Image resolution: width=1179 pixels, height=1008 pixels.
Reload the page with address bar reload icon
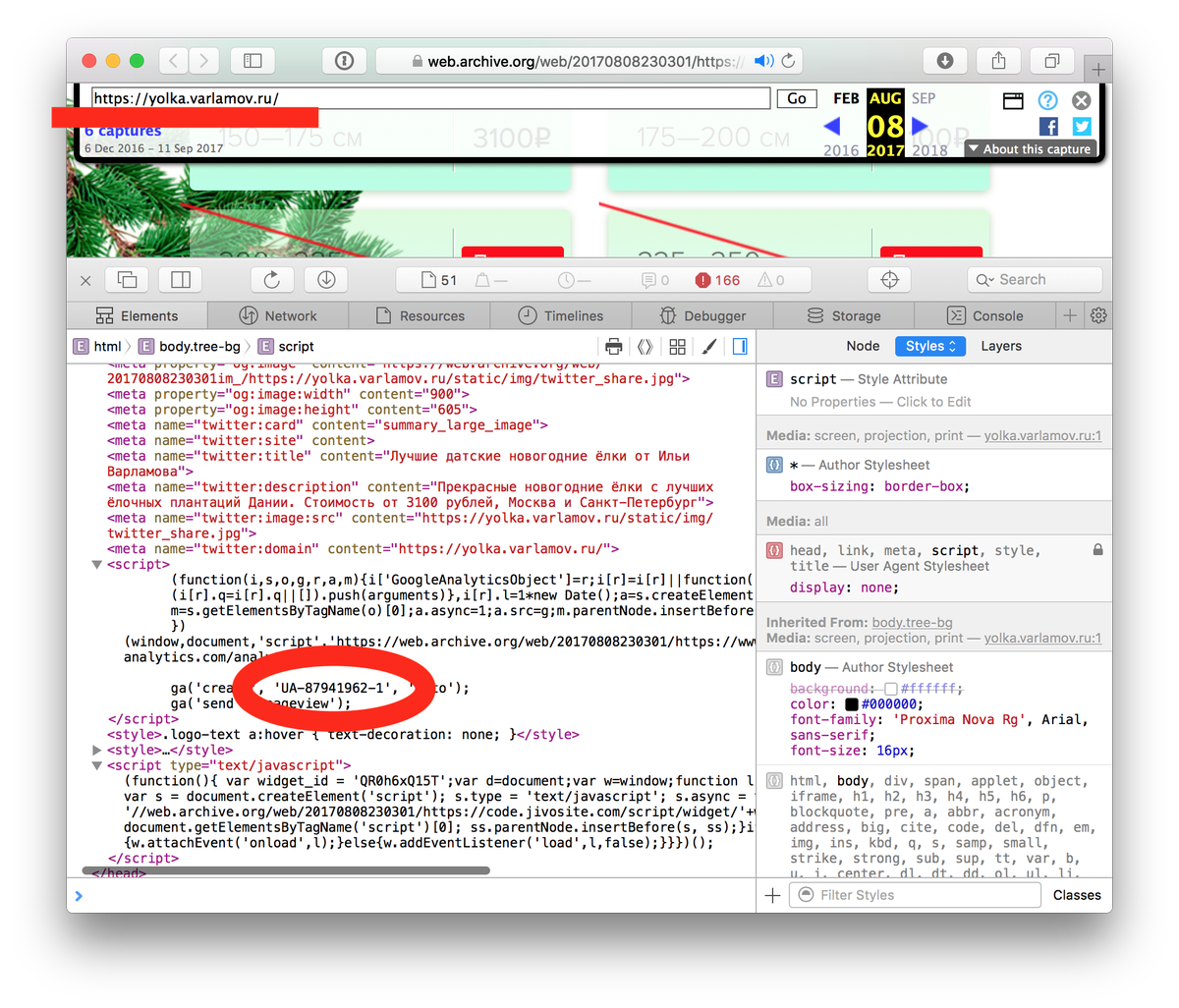(x=788, y=61)
